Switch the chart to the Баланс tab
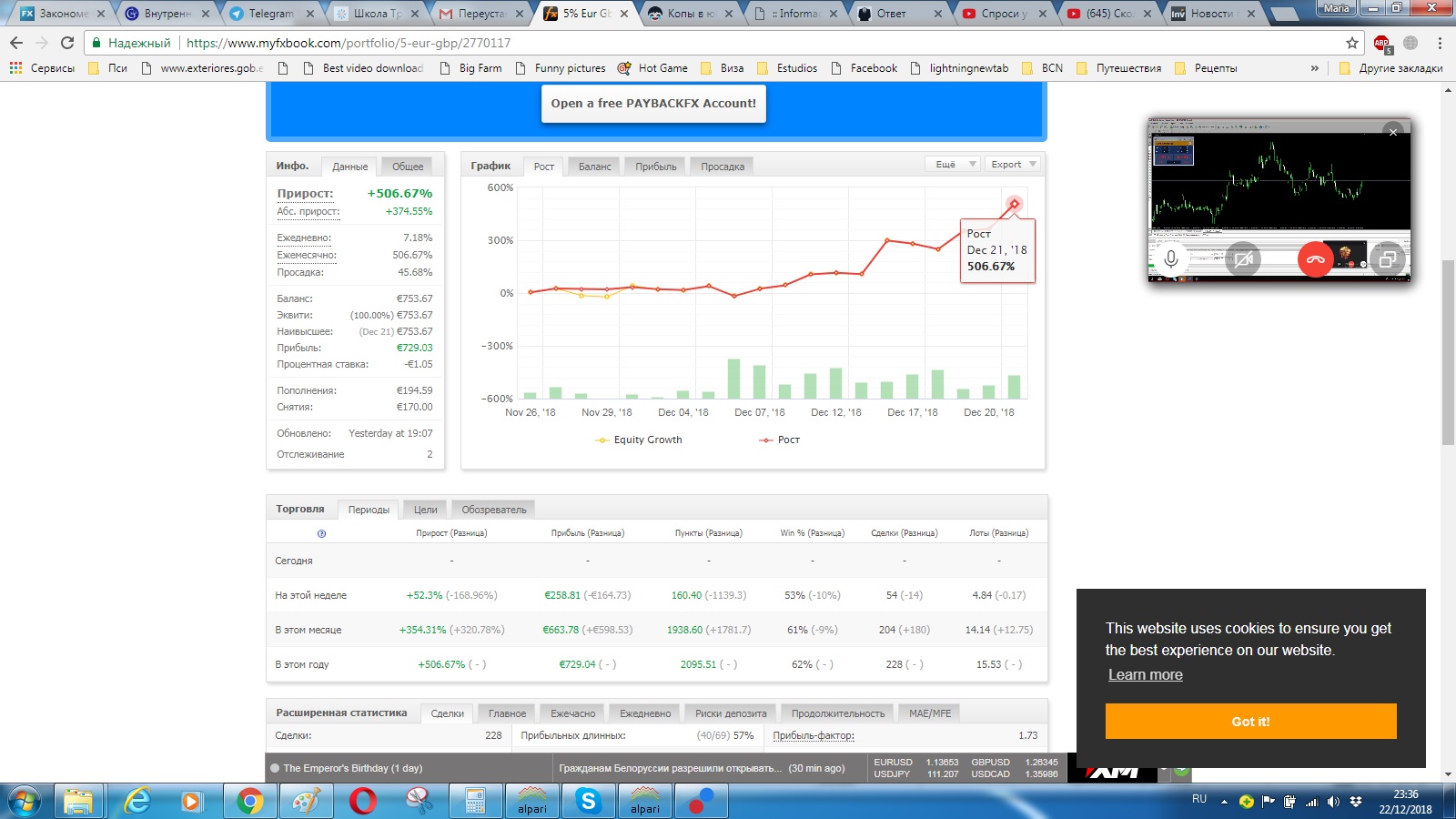 [x=594, y=167]
